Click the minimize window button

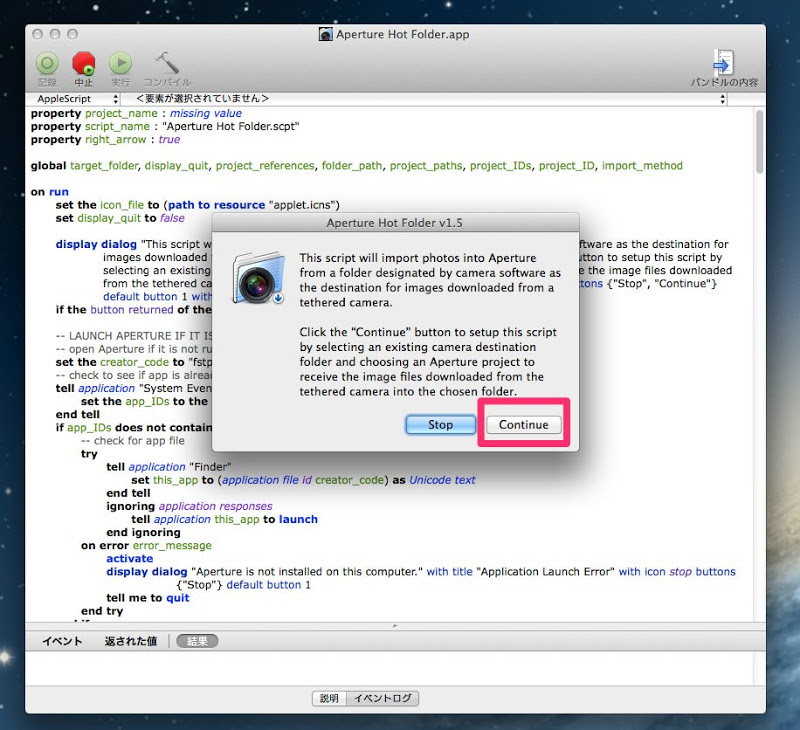(55, 34)
